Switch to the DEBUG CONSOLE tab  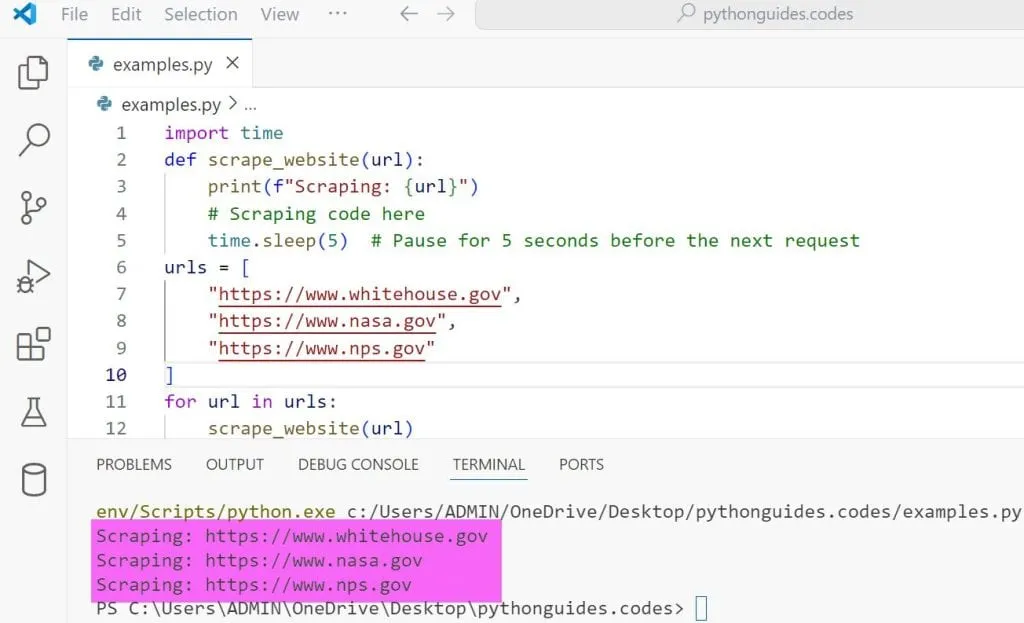point(358,464)
